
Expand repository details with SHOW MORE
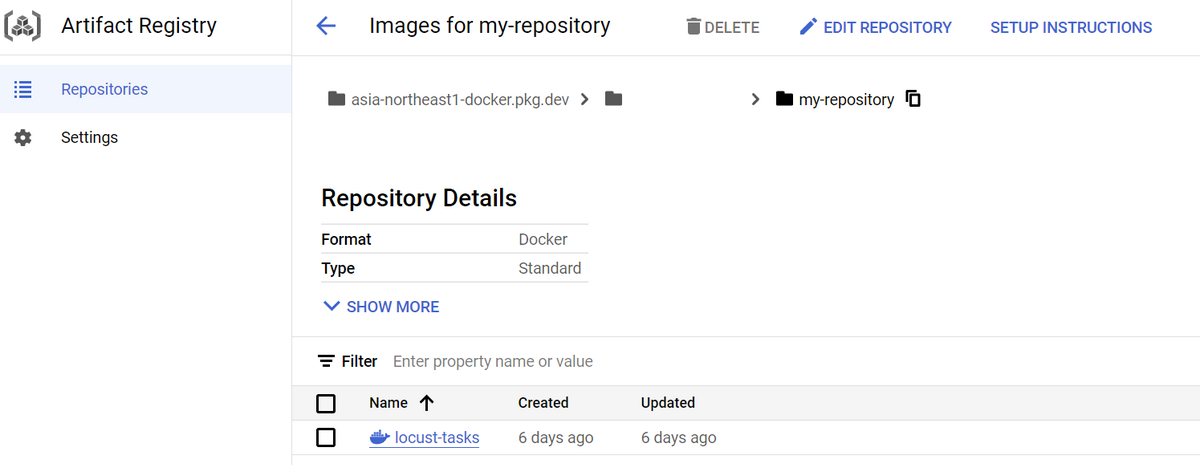click(381, 307)
